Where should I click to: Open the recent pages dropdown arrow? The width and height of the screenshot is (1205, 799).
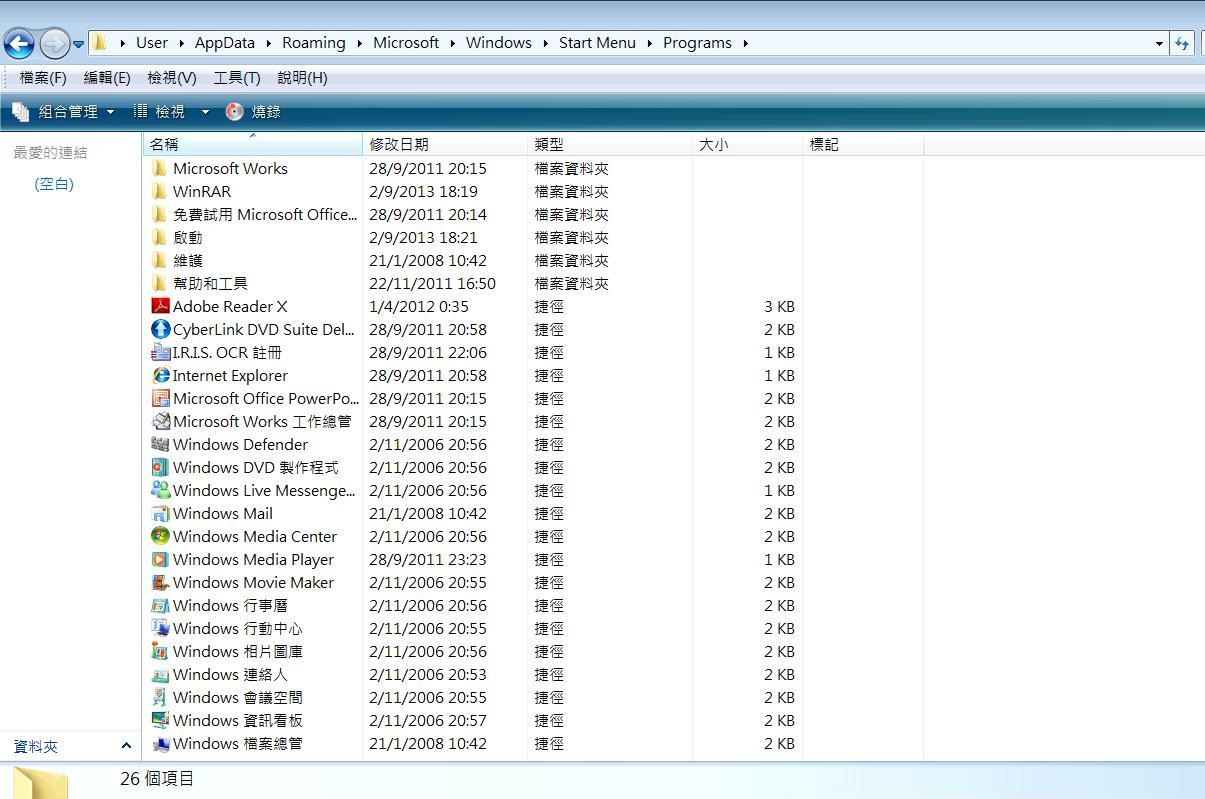[x=78, y=44]
